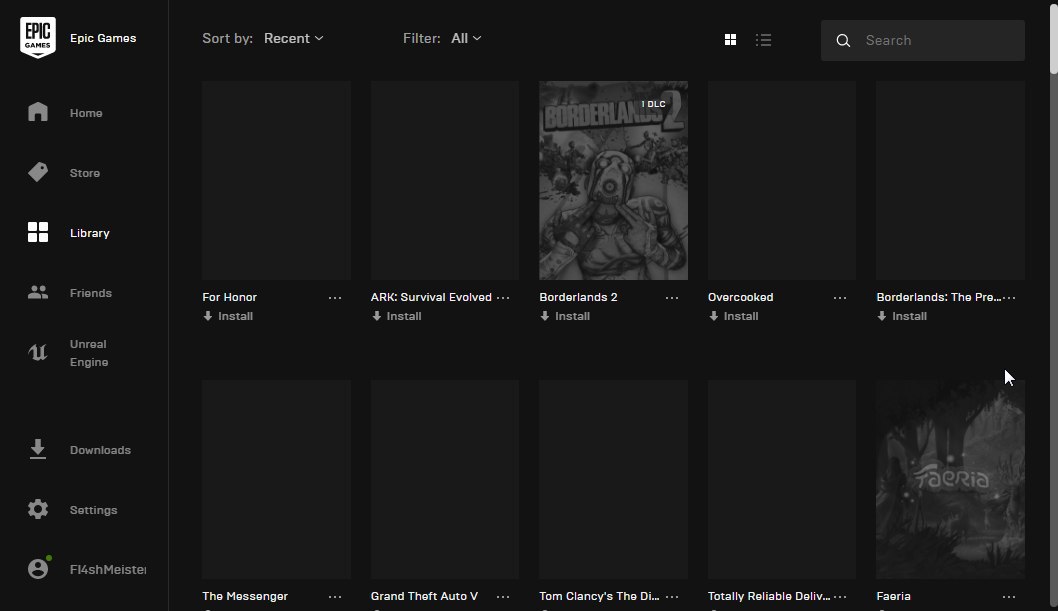
Task: Open Unreal Engine section label
Action: coord(89,353)
